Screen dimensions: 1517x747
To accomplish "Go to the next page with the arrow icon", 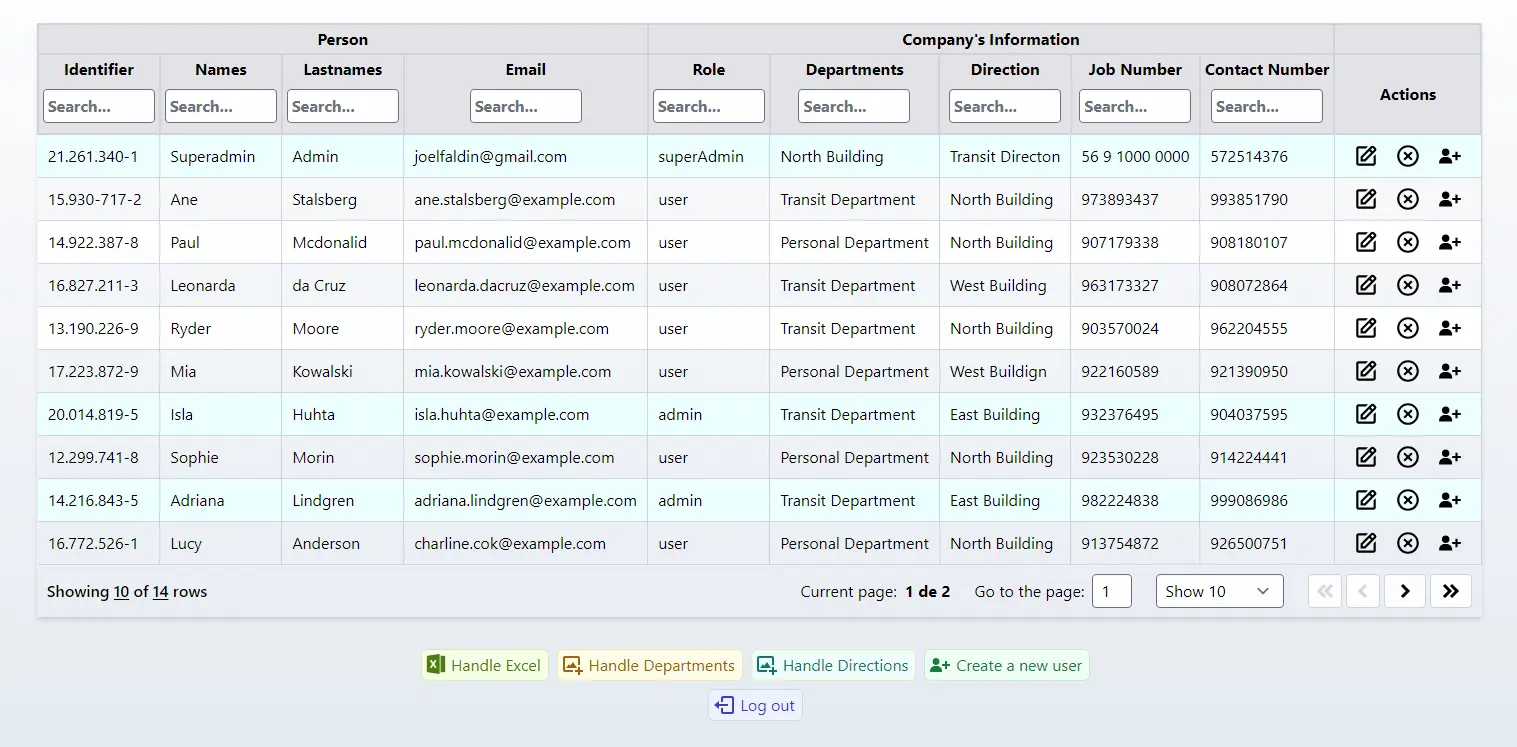I will pos(1405,591).
